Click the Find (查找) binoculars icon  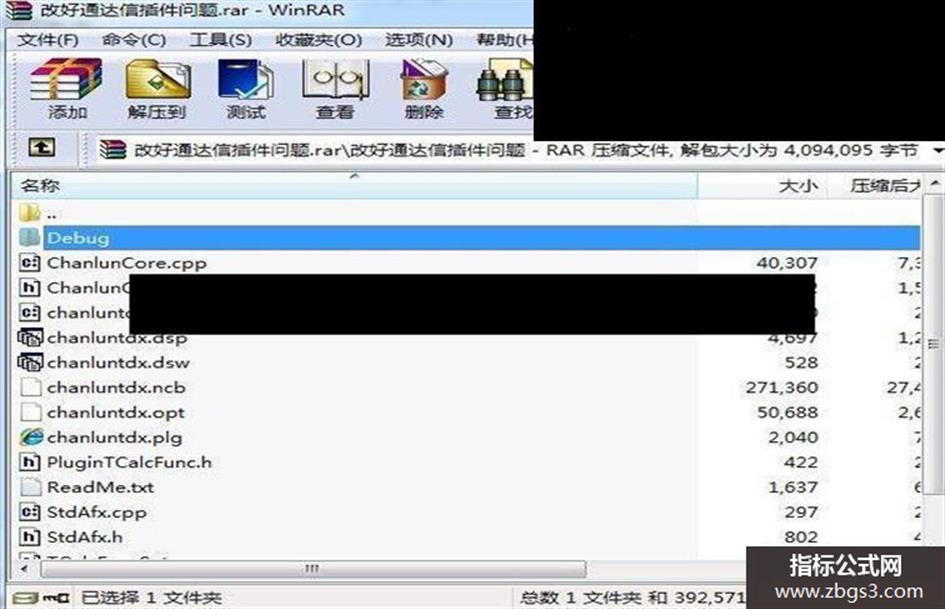(x=505, y=81)
